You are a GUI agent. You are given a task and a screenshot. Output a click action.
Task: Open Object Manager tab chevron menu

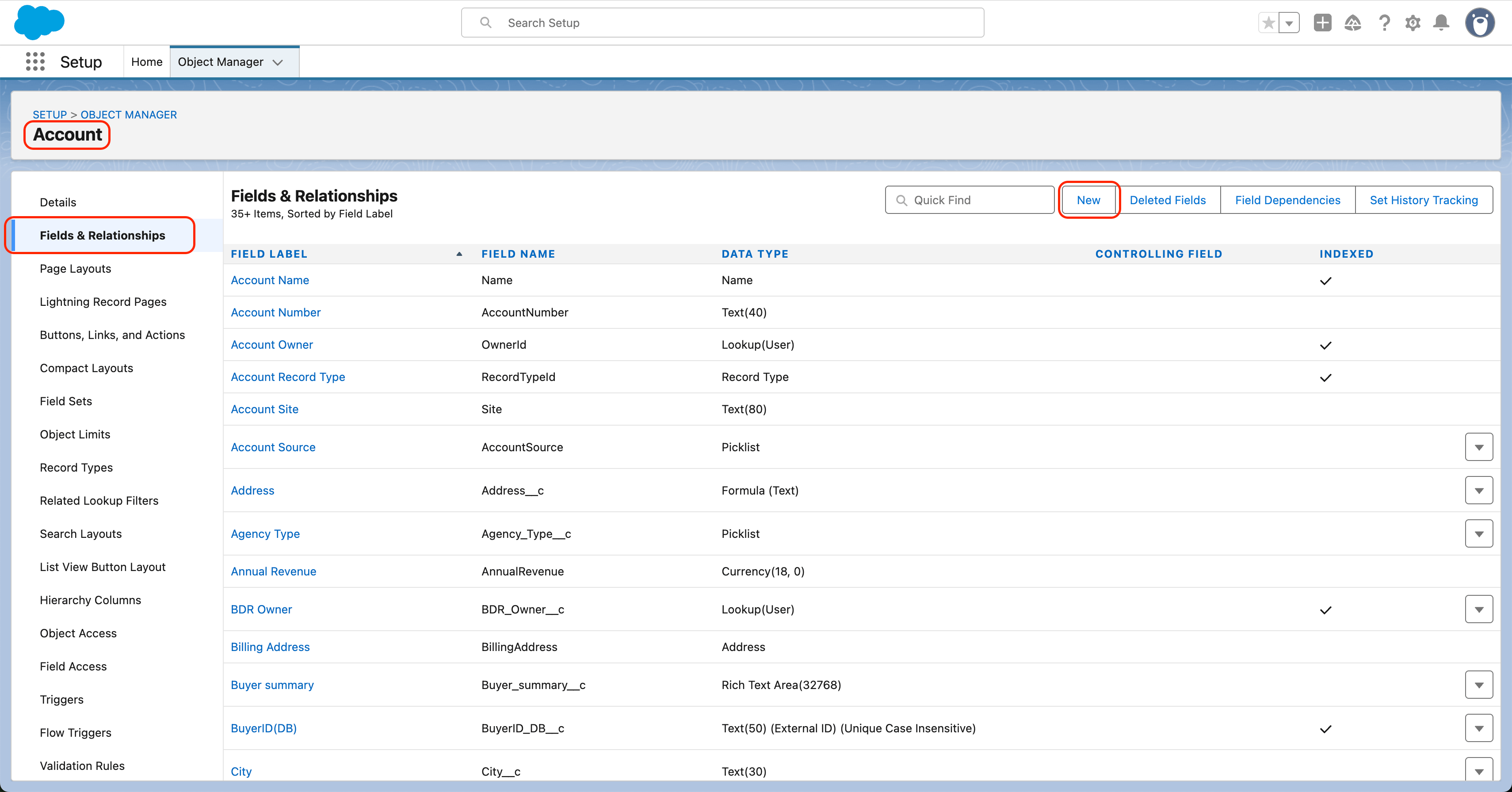pos(278,62)
